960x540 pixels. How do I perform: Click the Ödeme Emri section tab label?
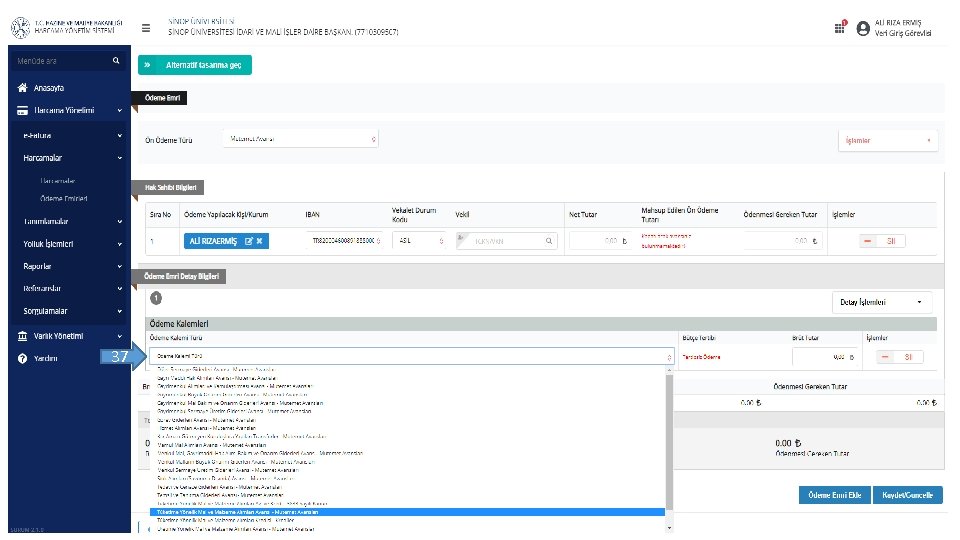pos(162,98)
